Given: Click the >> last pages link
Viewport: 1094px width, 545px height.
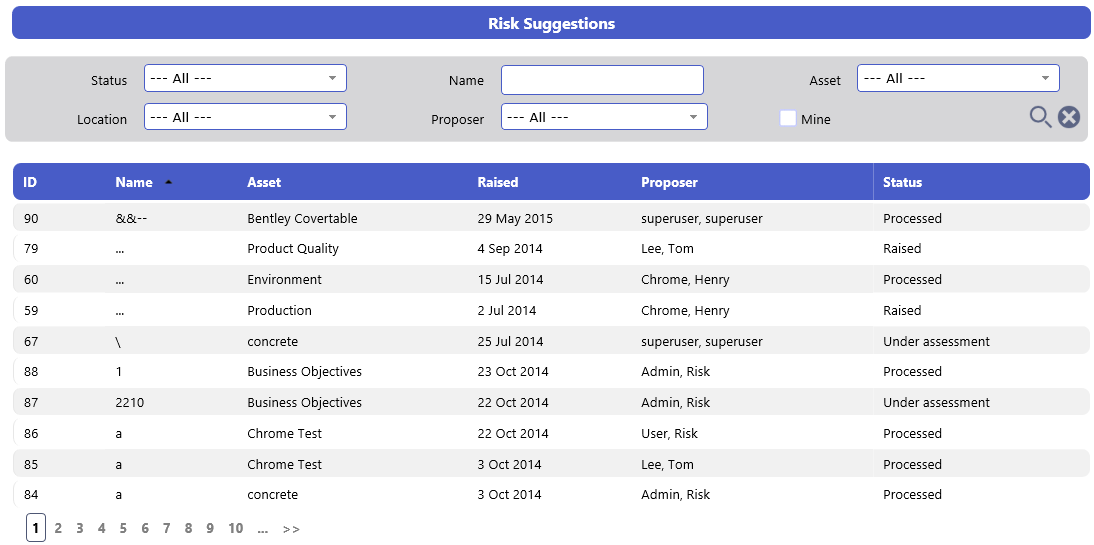Looking at the screenshot, I should pyautogui.click(x=292, y=529).
